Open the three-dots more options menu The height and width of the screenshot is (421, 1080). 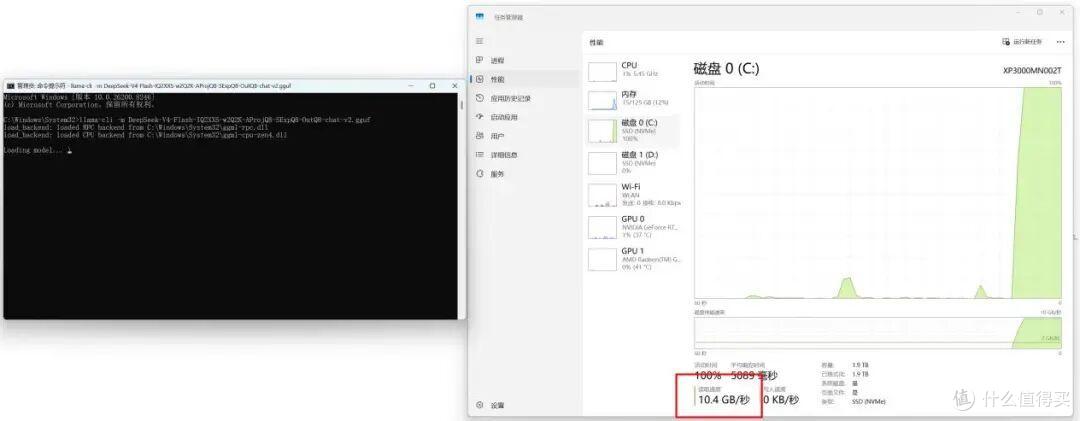1061,42
